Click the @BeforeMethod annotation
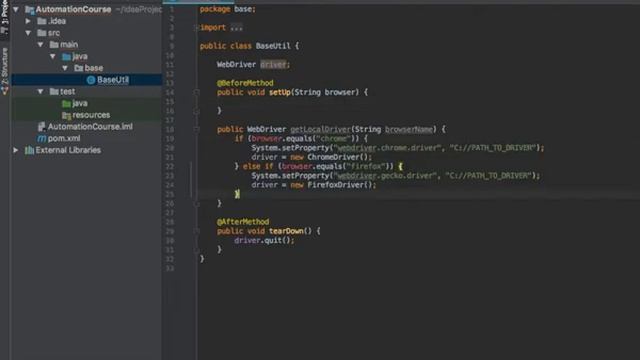This screenshot has width=640, height=360. (245, 83)
